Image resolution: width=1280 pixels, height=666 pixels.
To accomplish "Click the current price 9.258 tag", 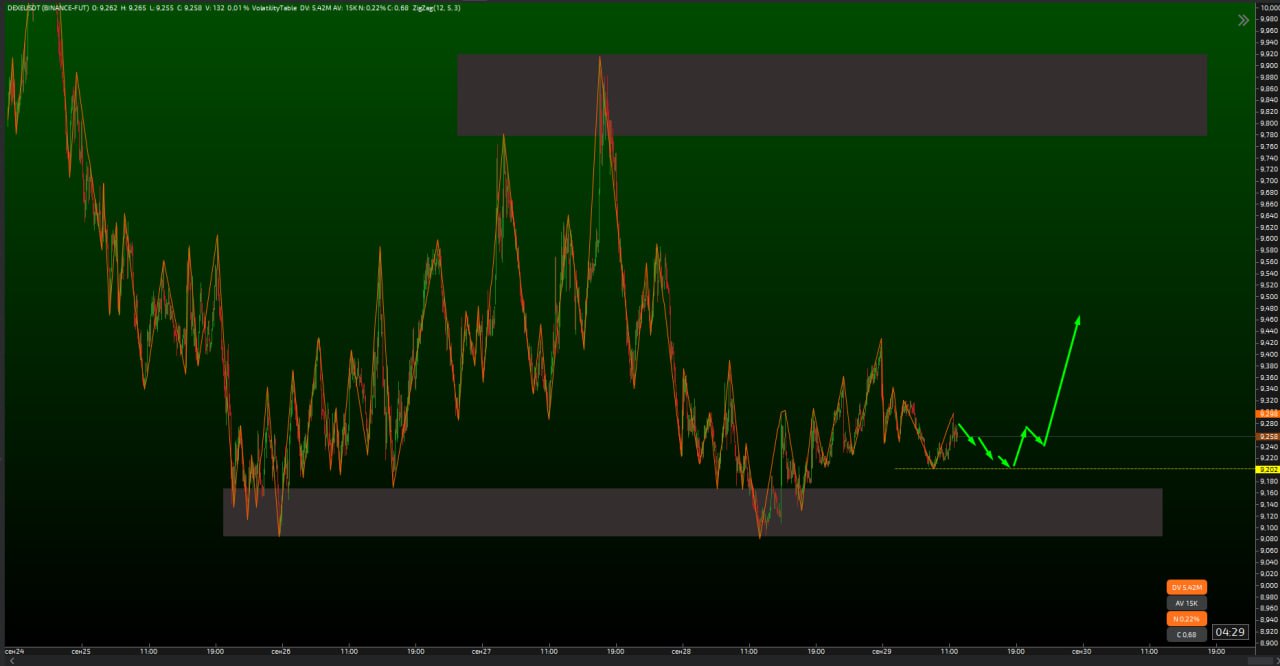I will pos(1267,437).
